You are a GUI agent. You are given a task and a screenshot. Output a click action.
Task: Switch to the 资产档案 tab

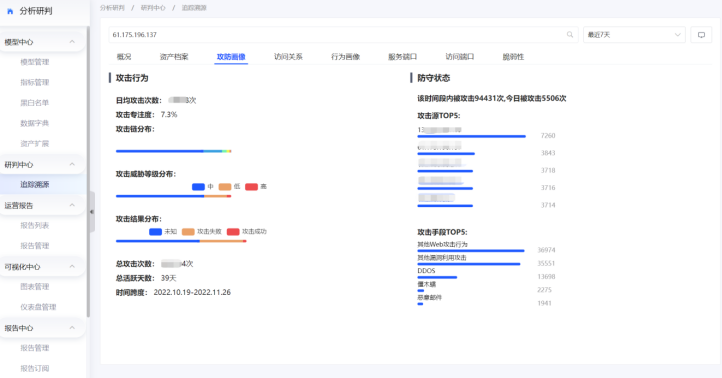pos(174,57)
